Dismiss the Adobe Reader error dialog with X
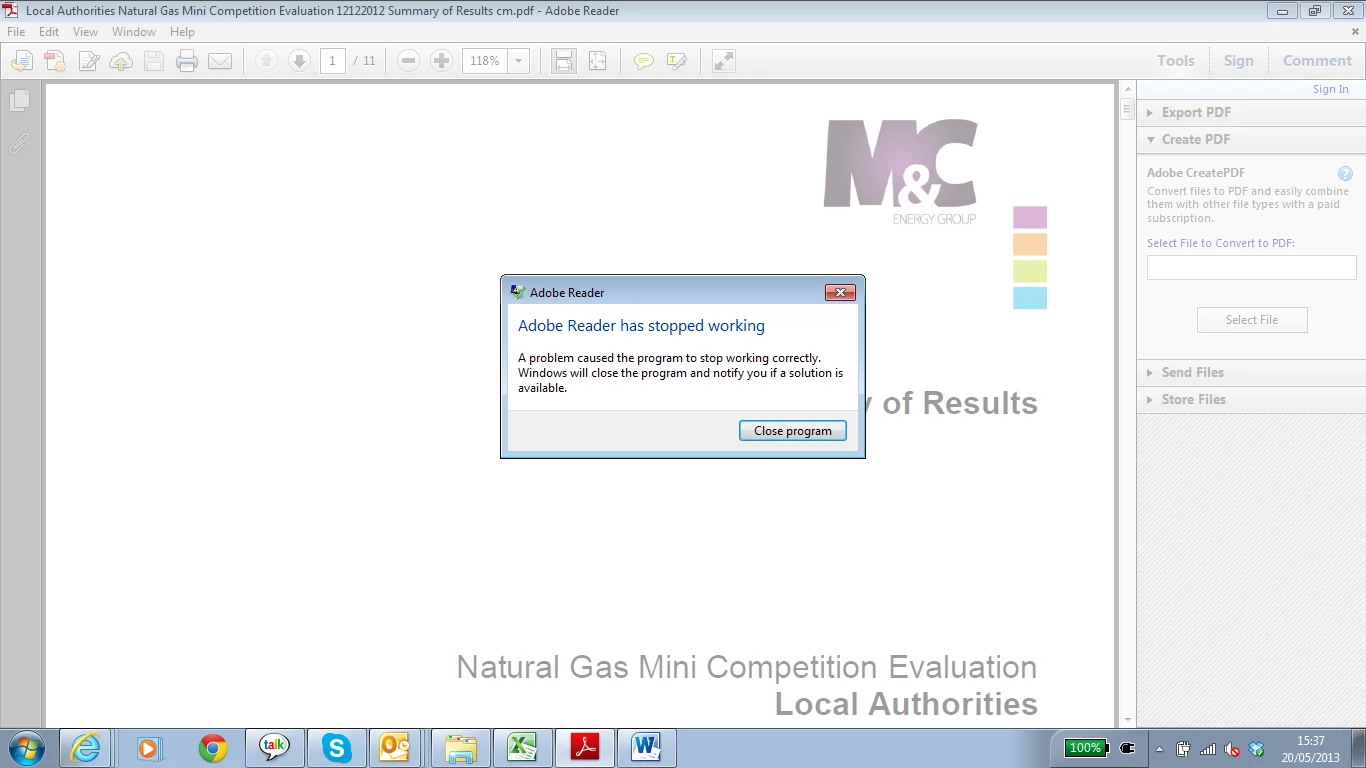The width and height of the screenshot is (1366, 768). click(x=840, y=292)
